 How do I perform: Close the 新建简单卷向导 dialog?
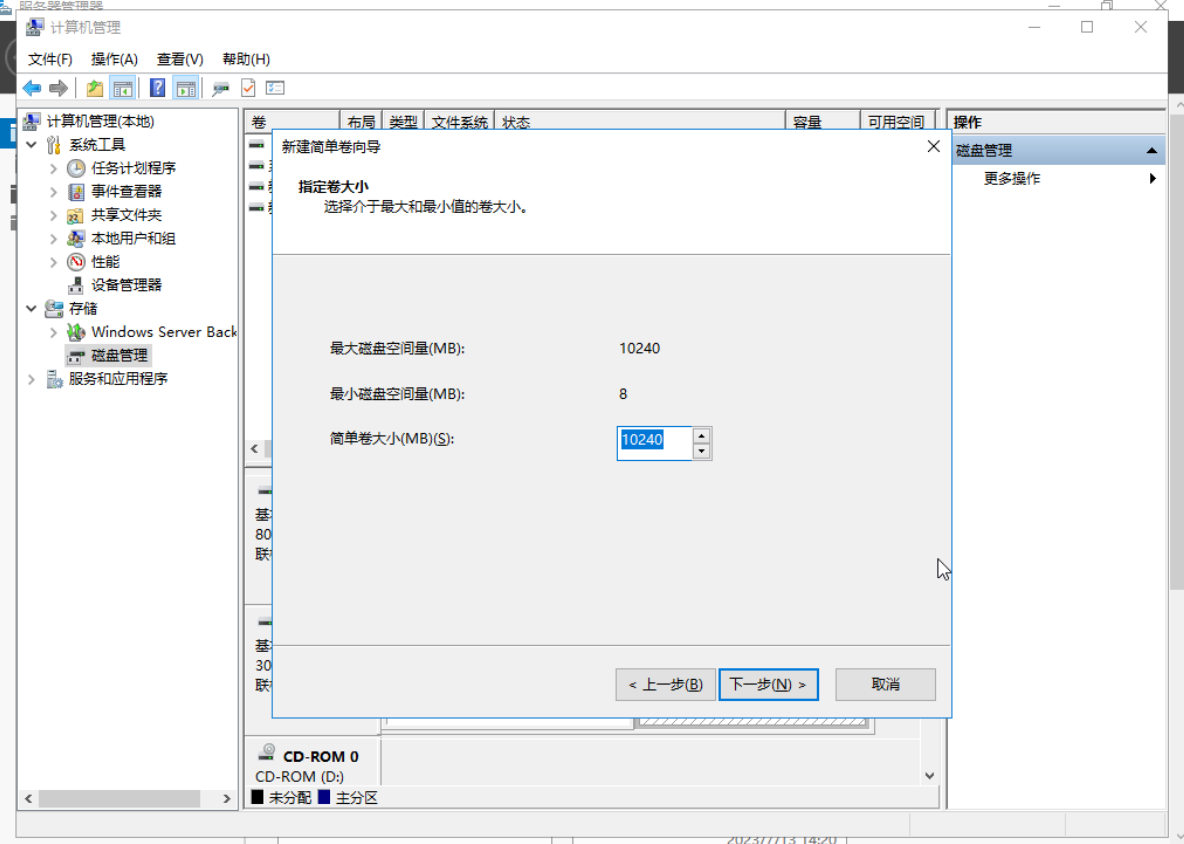pyautogui.click(x=933, y=146)
